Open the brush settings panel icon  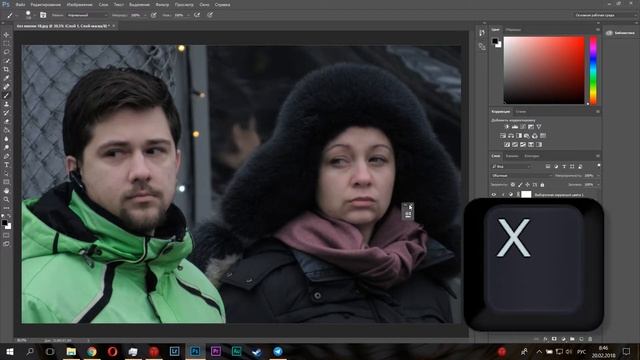click(x=43, y=15)
